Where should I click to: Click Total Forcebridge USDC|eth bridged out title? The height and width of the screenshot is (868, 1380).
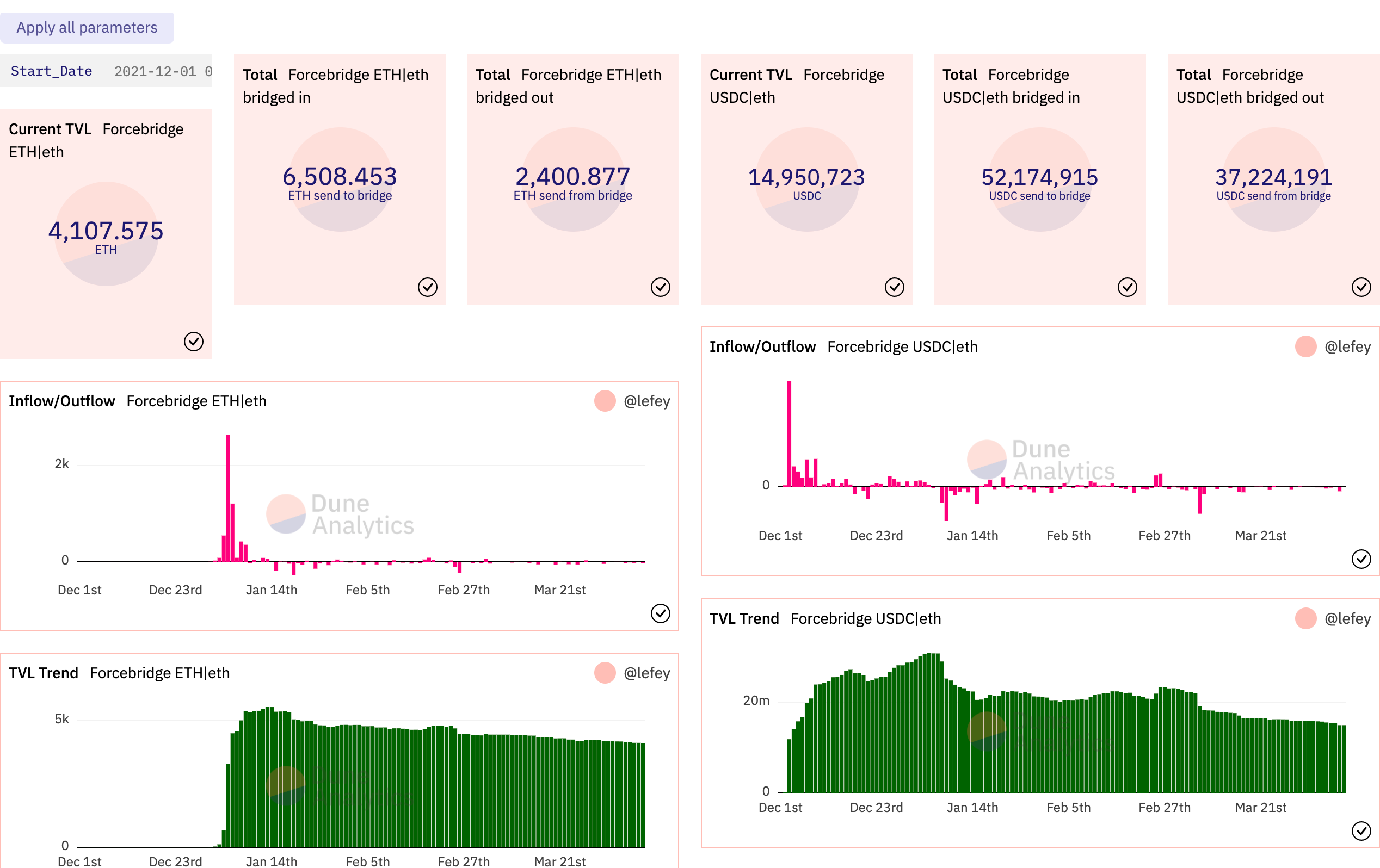point(1250,86)
